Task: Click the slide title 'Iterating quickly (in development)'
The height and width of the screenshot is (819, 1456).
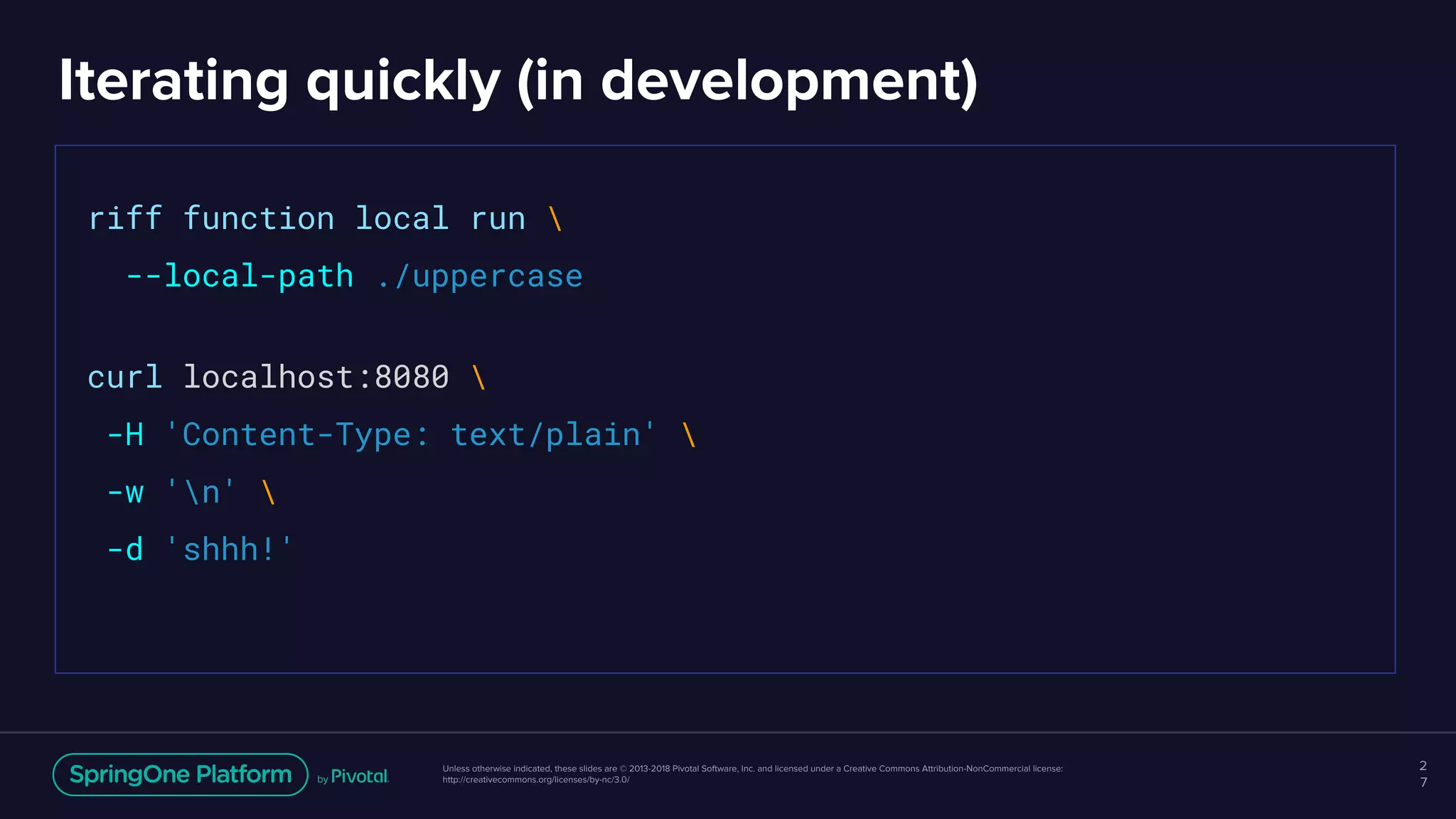Action: pos(518,82)
